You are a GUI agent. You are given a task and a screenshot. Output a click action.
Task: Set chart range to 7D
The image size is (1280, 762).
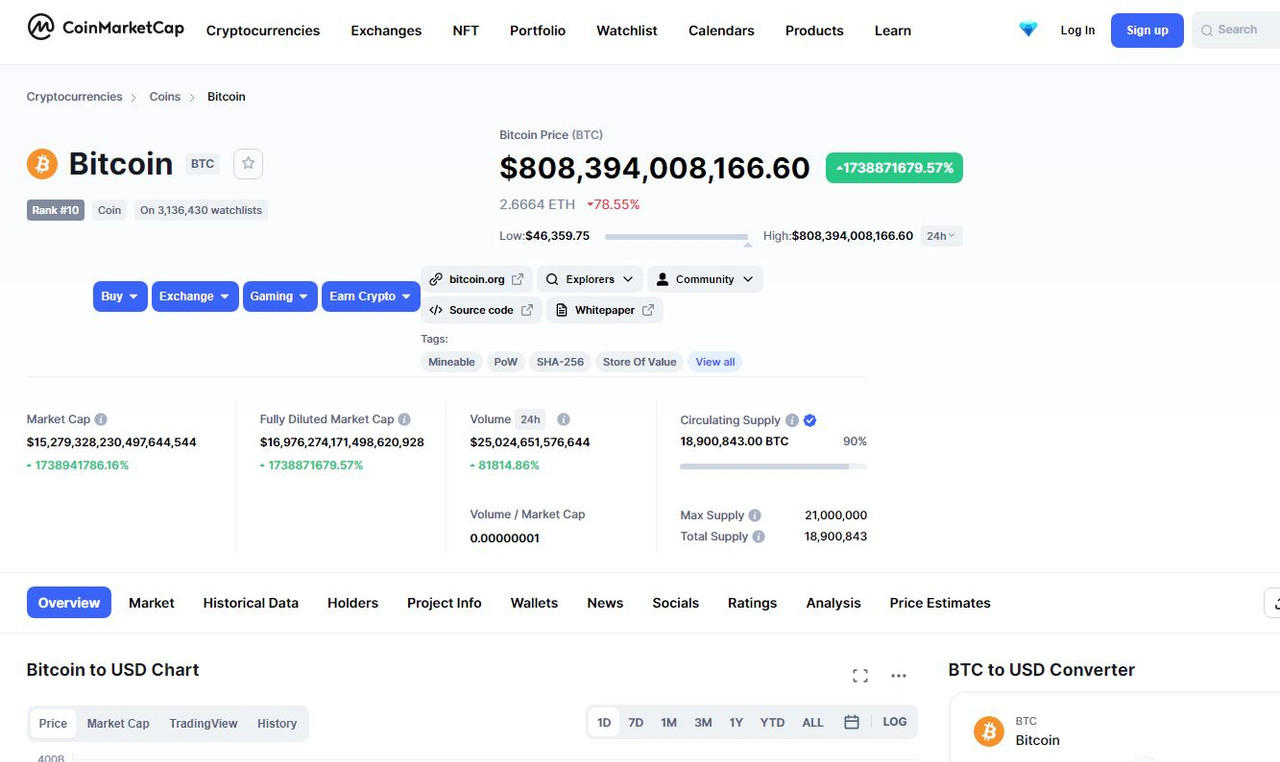coord(636,722)
